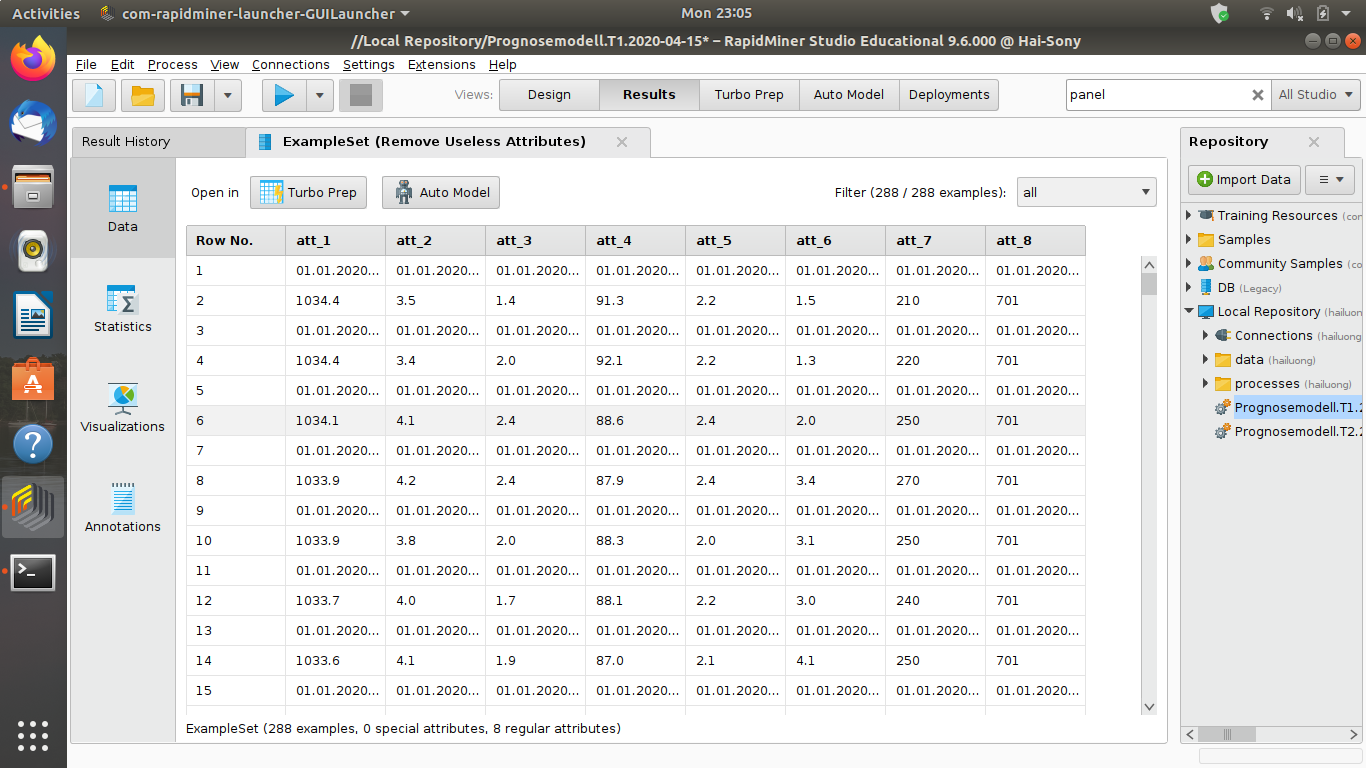1366x768 pixels.
Task: Clear the search field with the X icon
Action: 1258,95
